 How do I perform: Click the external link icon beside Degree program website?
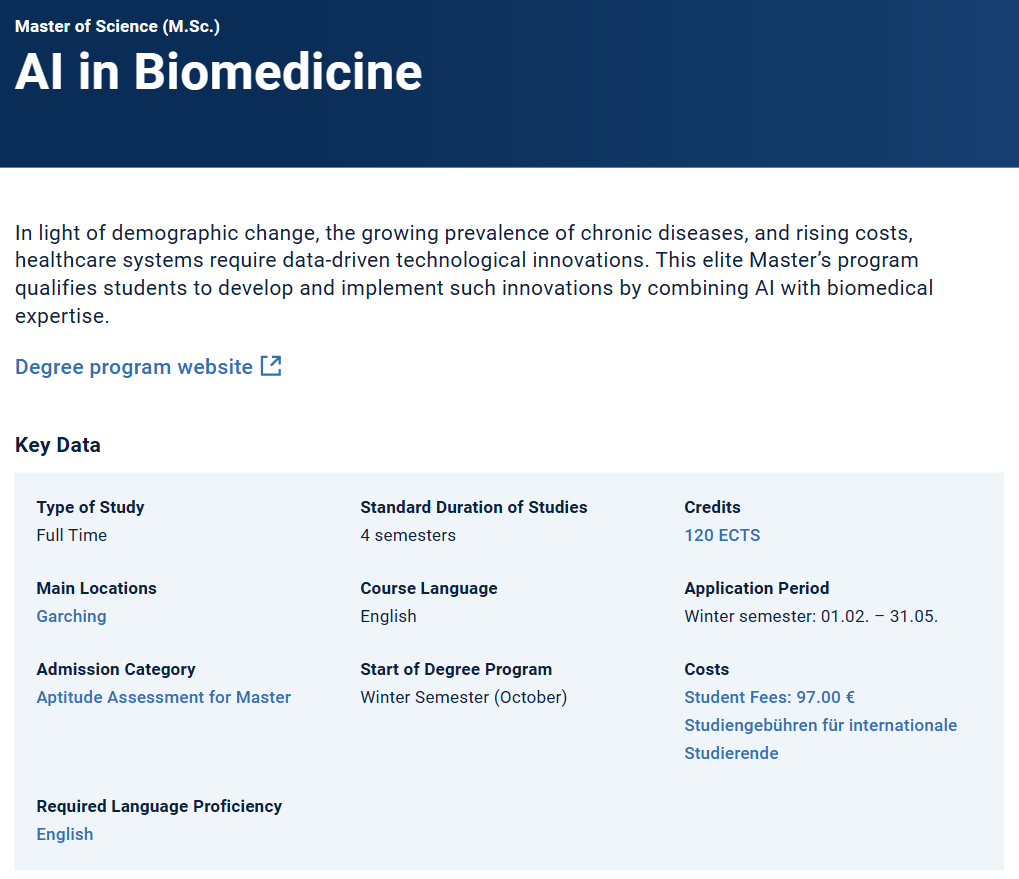(x=271, y=366)
